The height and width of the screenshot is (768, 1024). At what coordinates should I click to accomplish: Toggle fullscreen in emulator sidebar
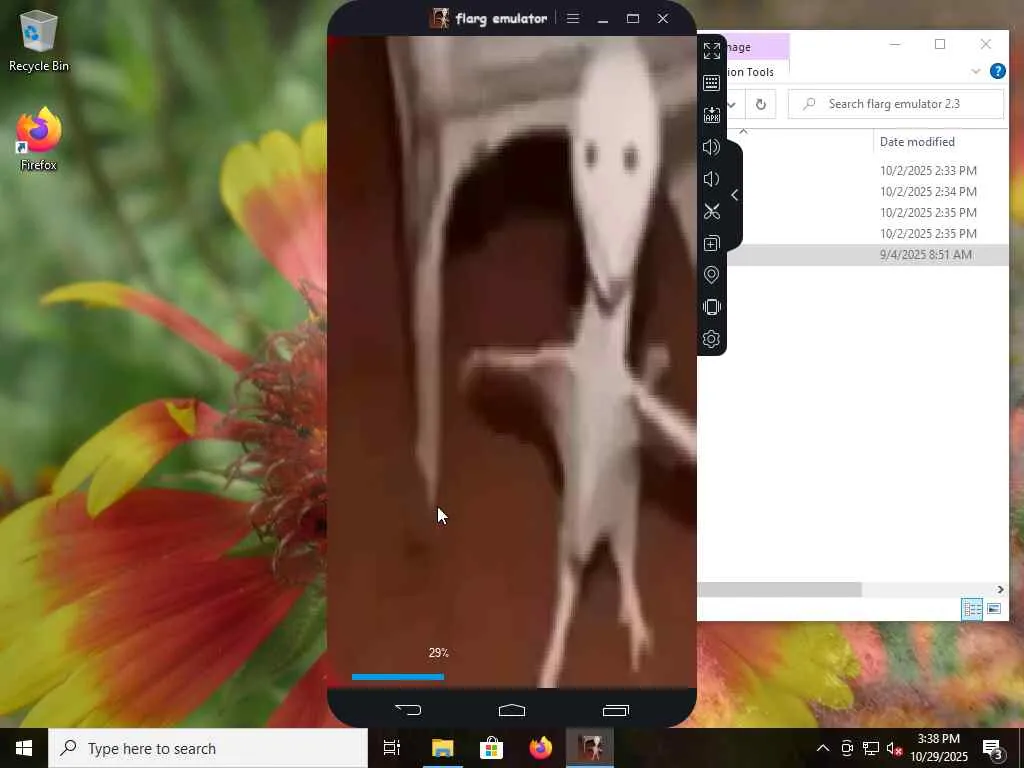tap(711, 50)
